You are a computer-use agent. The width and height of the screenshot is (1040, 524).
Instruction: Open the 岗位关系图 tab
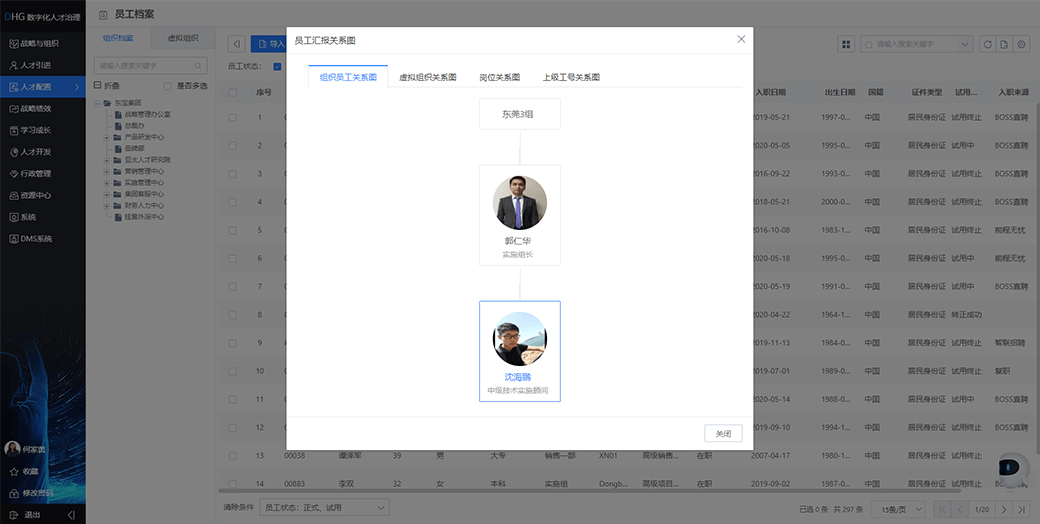click(499, 77)
